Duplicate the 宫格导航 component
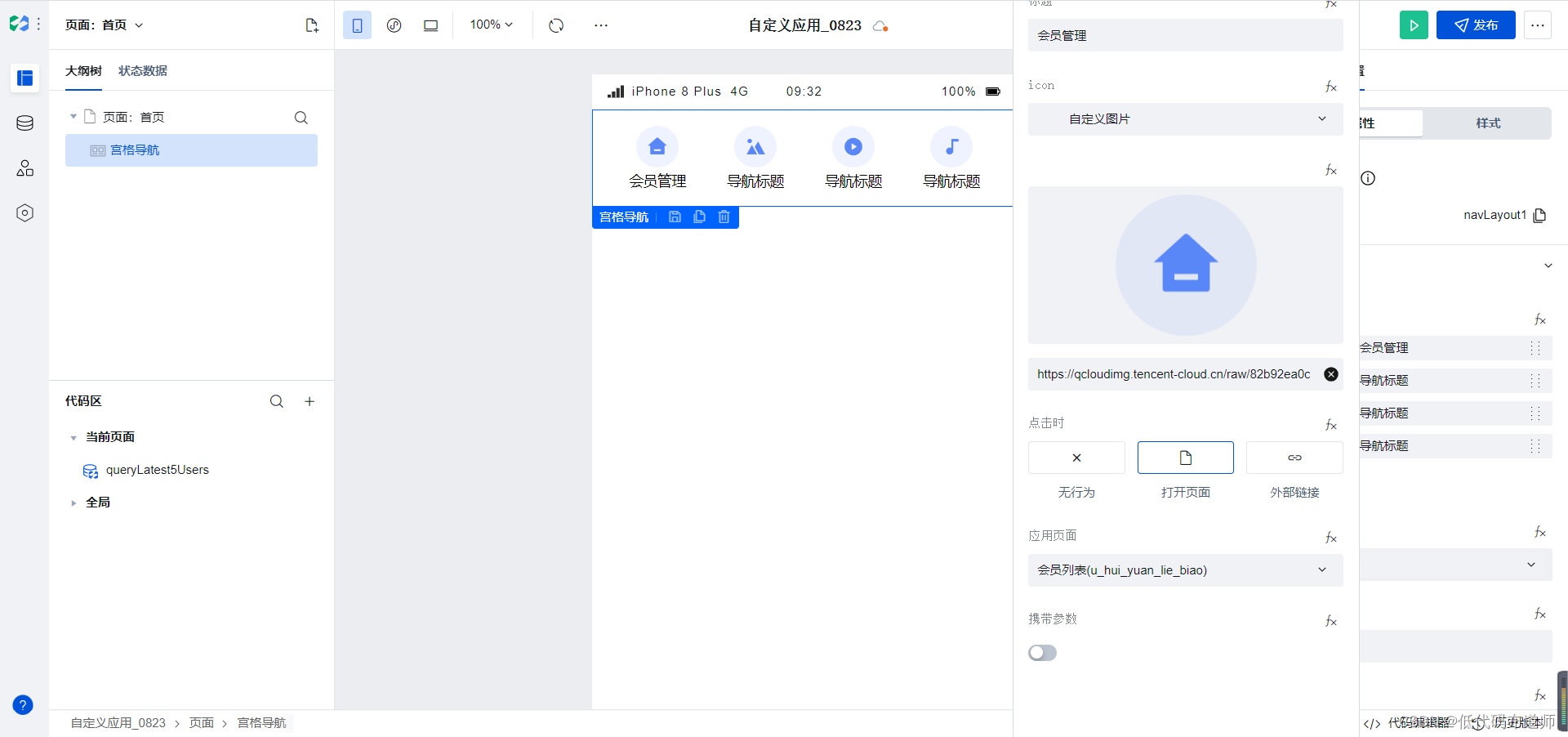 699,217
